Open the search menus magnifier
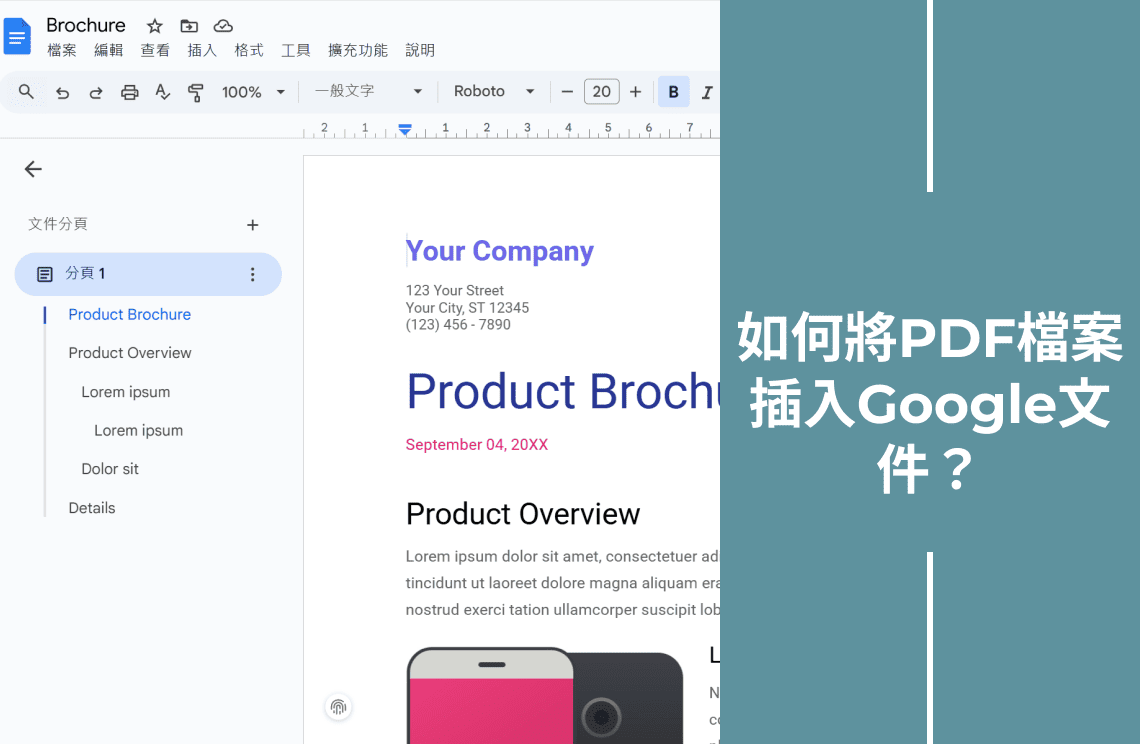The image size is (1140, 744). tap(26, 92)
